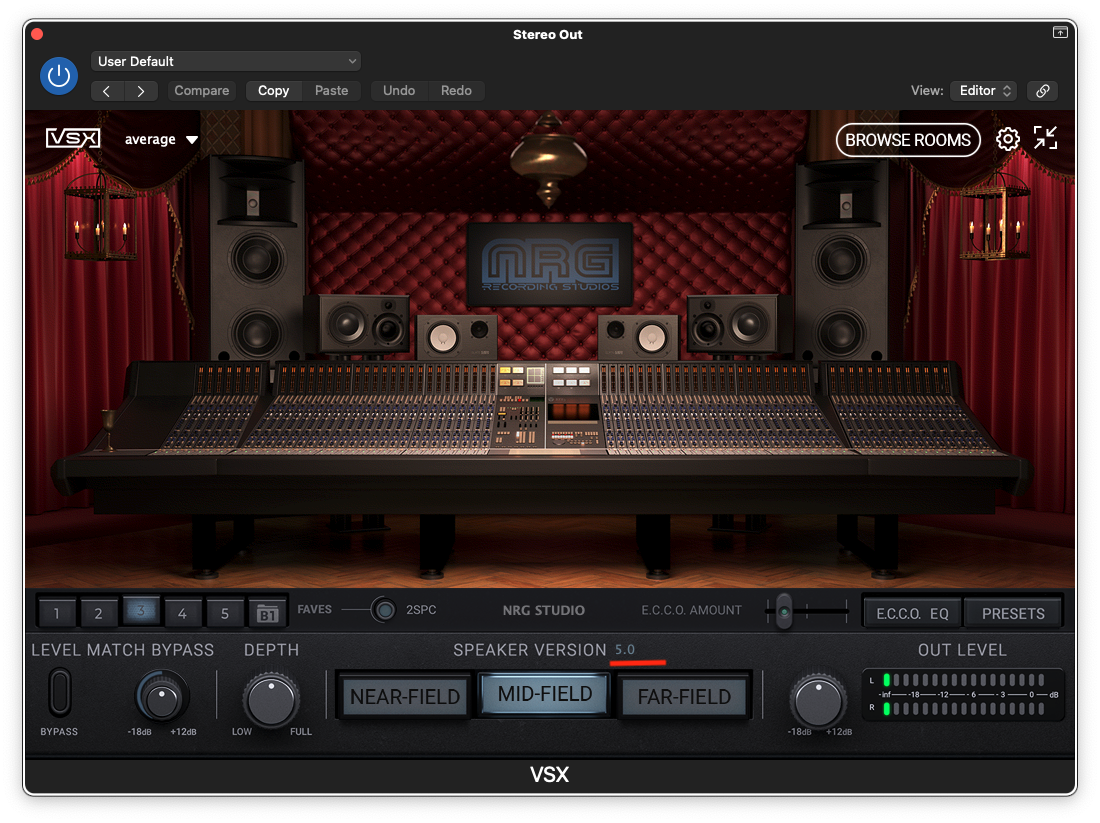Select FAR-FIELD speakers
This screenshot has height=823, width=1100.
(x=684, y=697)
